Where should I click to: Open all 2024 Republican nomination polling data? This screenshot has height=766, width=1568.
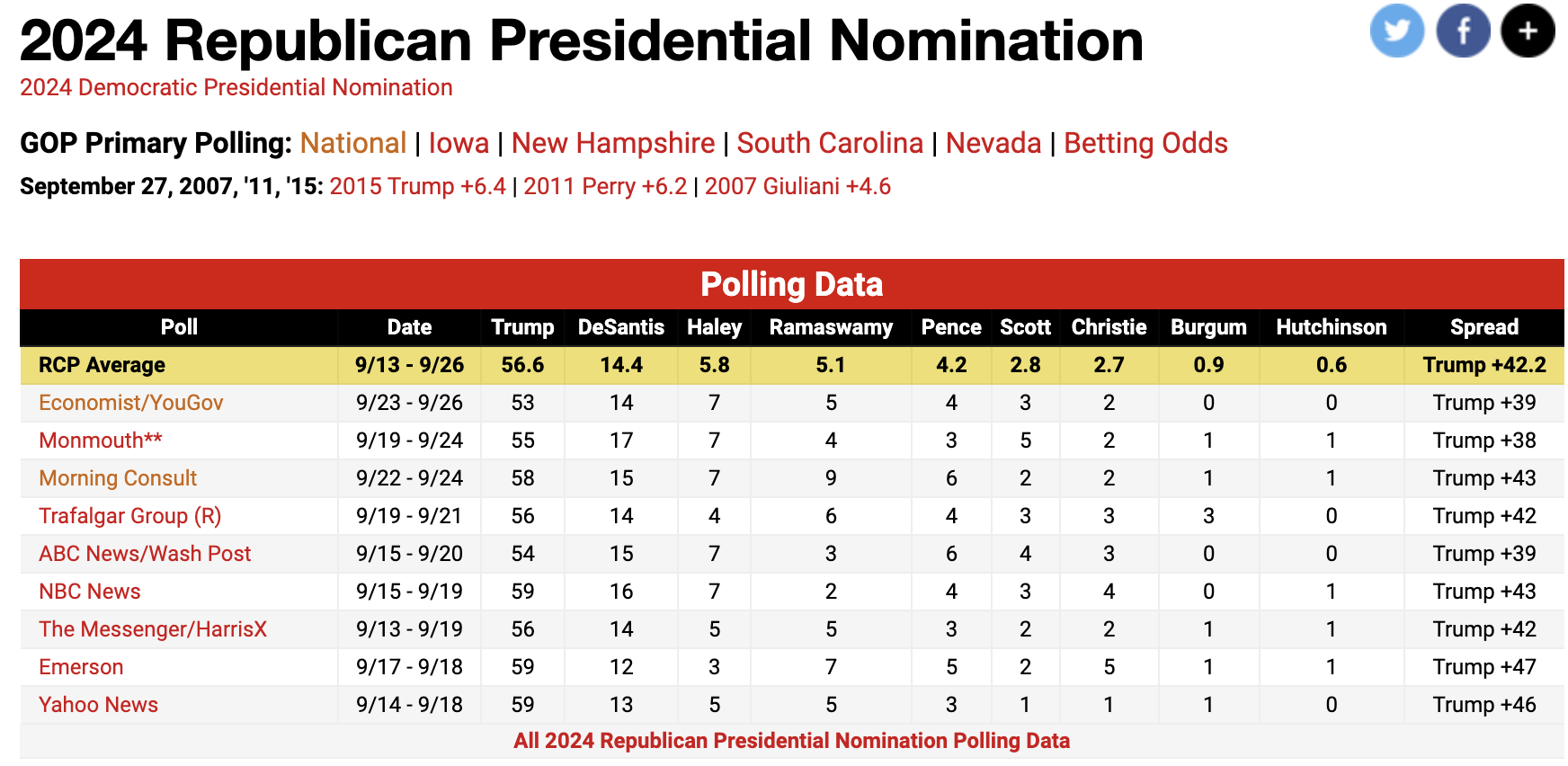pos(792,741)
